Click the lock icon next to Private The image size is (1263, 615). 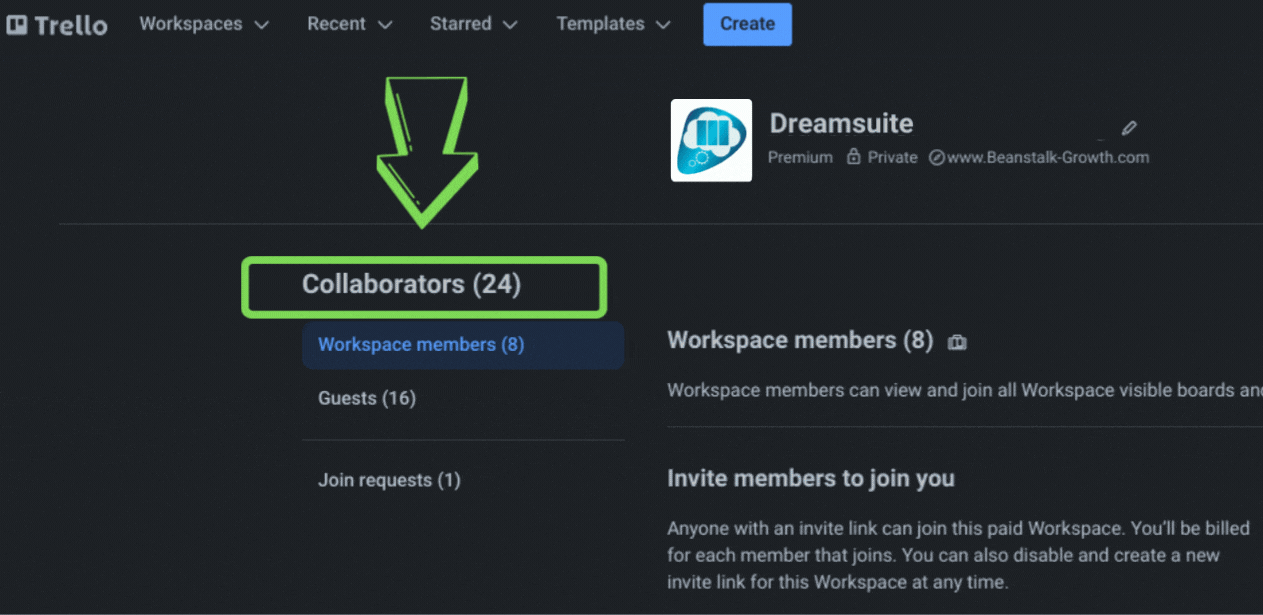[854, 157]
